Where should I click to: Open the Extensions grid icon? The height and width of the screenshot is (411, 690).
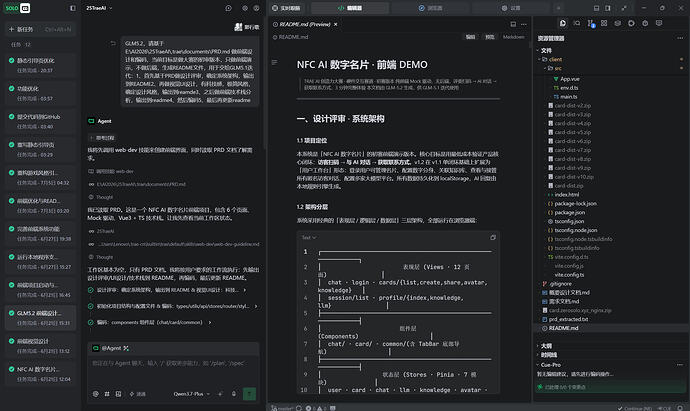tap(604, 23)
